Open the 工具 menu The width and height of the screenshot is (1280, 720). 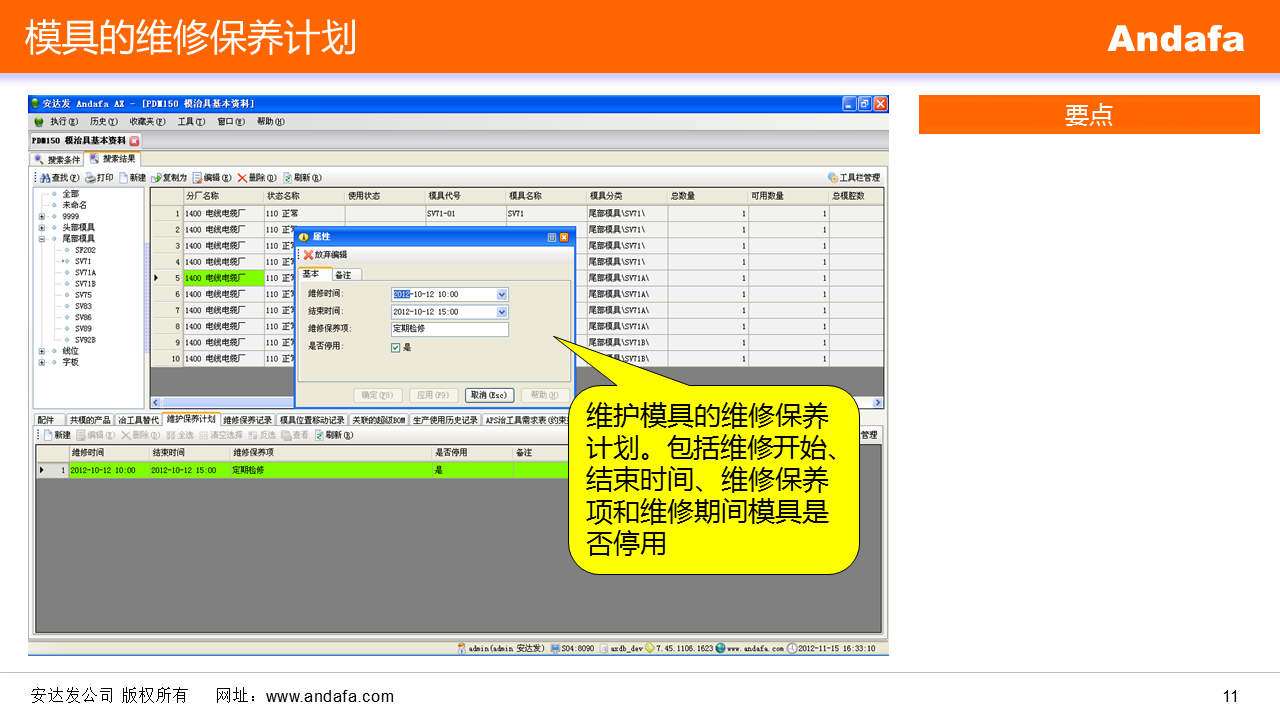click(190, 122)
